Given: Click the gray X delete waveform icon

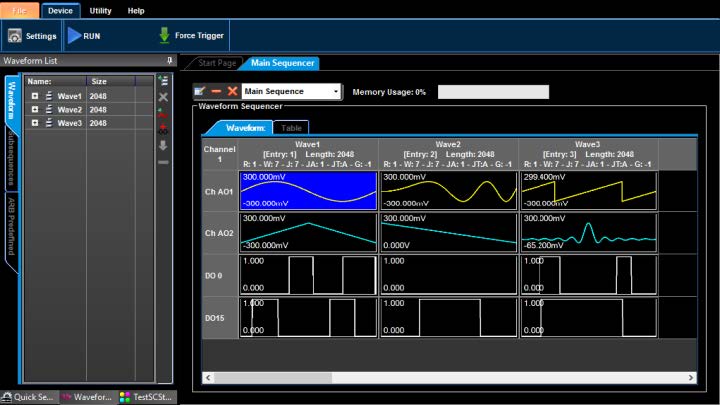Looking at the screenshot, I should (163, 97).
